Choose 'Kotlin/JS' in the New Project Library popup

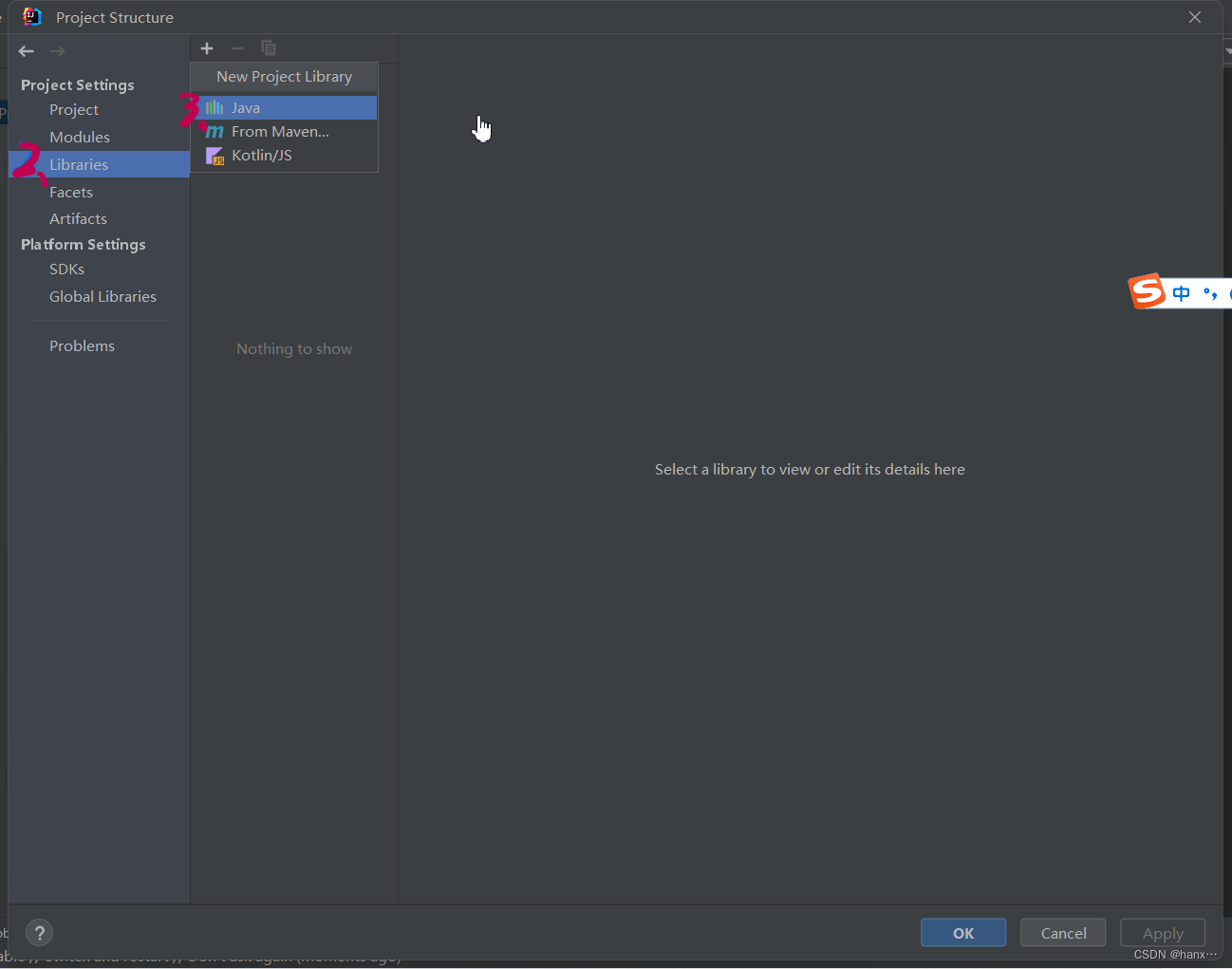[x=262, y=155]
